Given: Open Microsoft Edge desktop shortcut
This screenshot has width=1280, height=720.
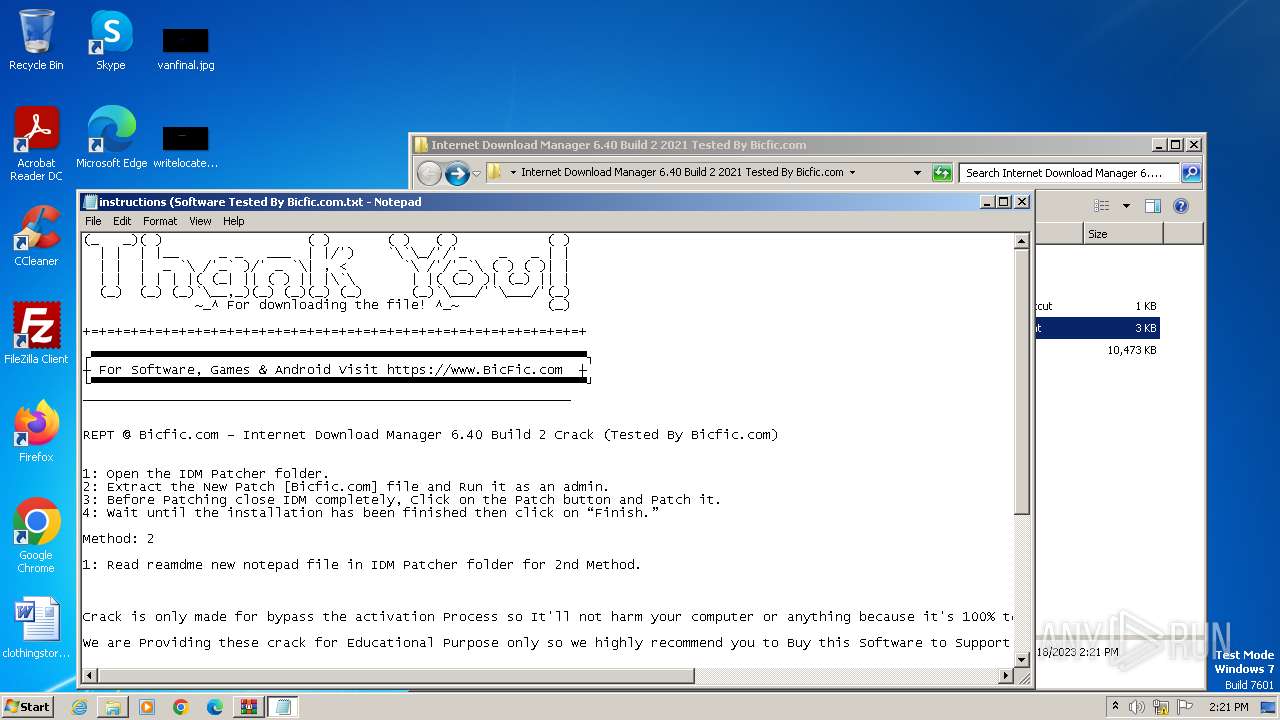Looking at the screenshot, I should click(x=111, y=138).
